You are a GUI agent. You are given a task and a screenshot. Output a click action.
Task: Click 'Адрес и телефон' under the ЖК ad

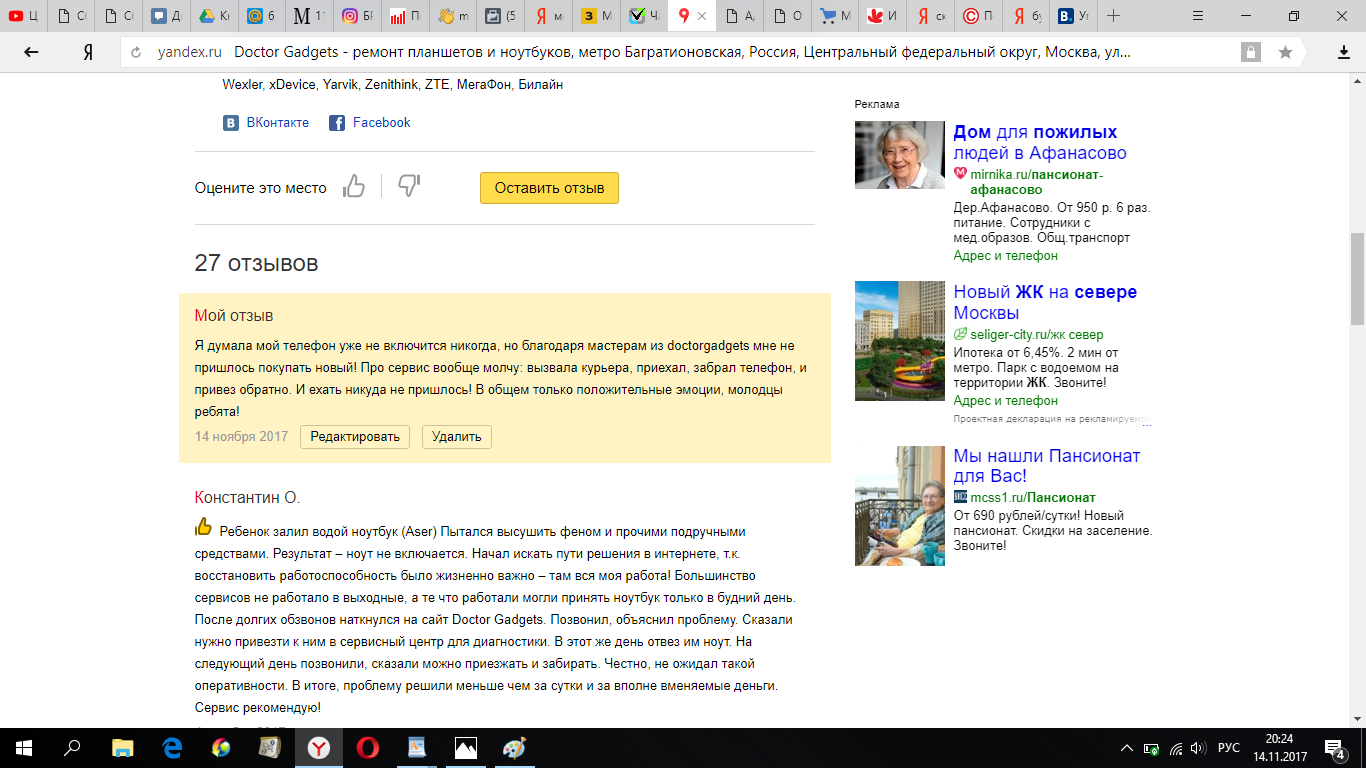click(x=1005, y=400)
